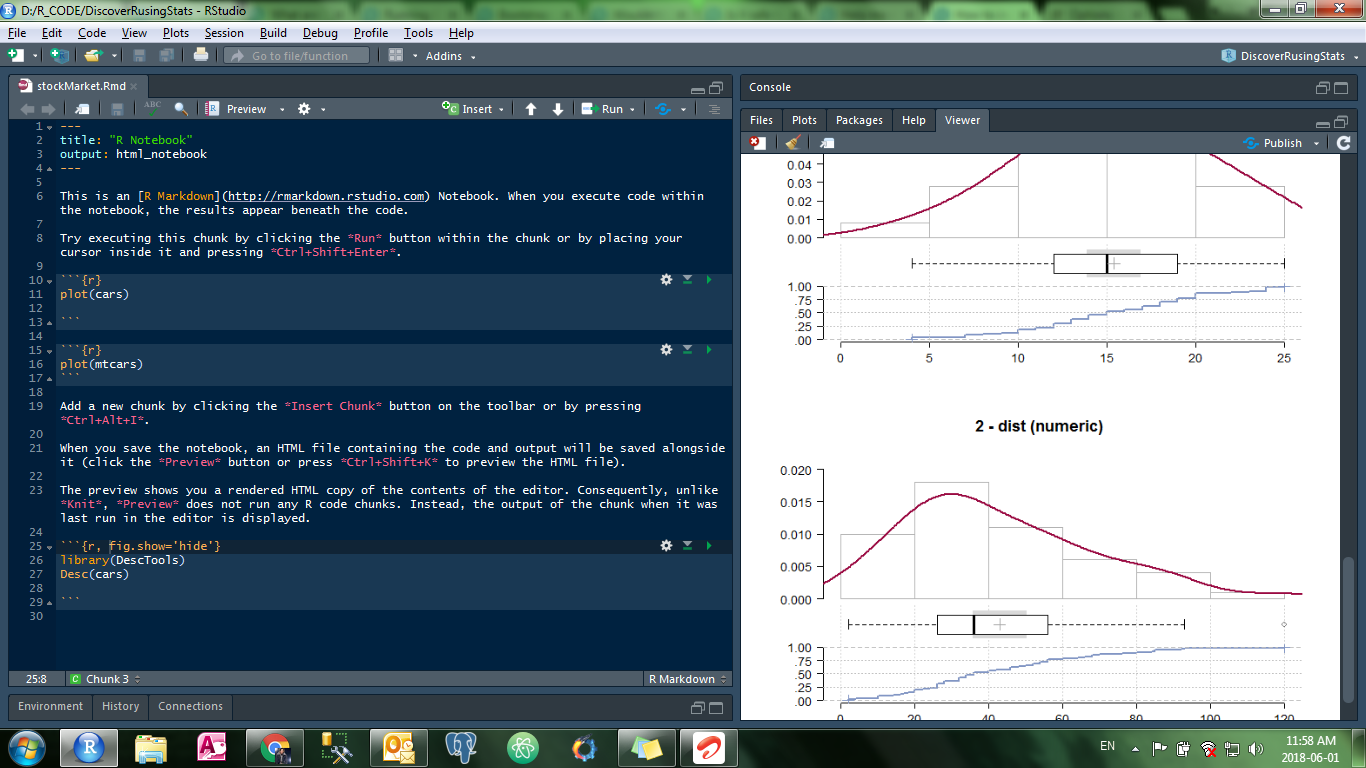Open the History tab
1366x768 pixels.
click(x=120, y=706)
